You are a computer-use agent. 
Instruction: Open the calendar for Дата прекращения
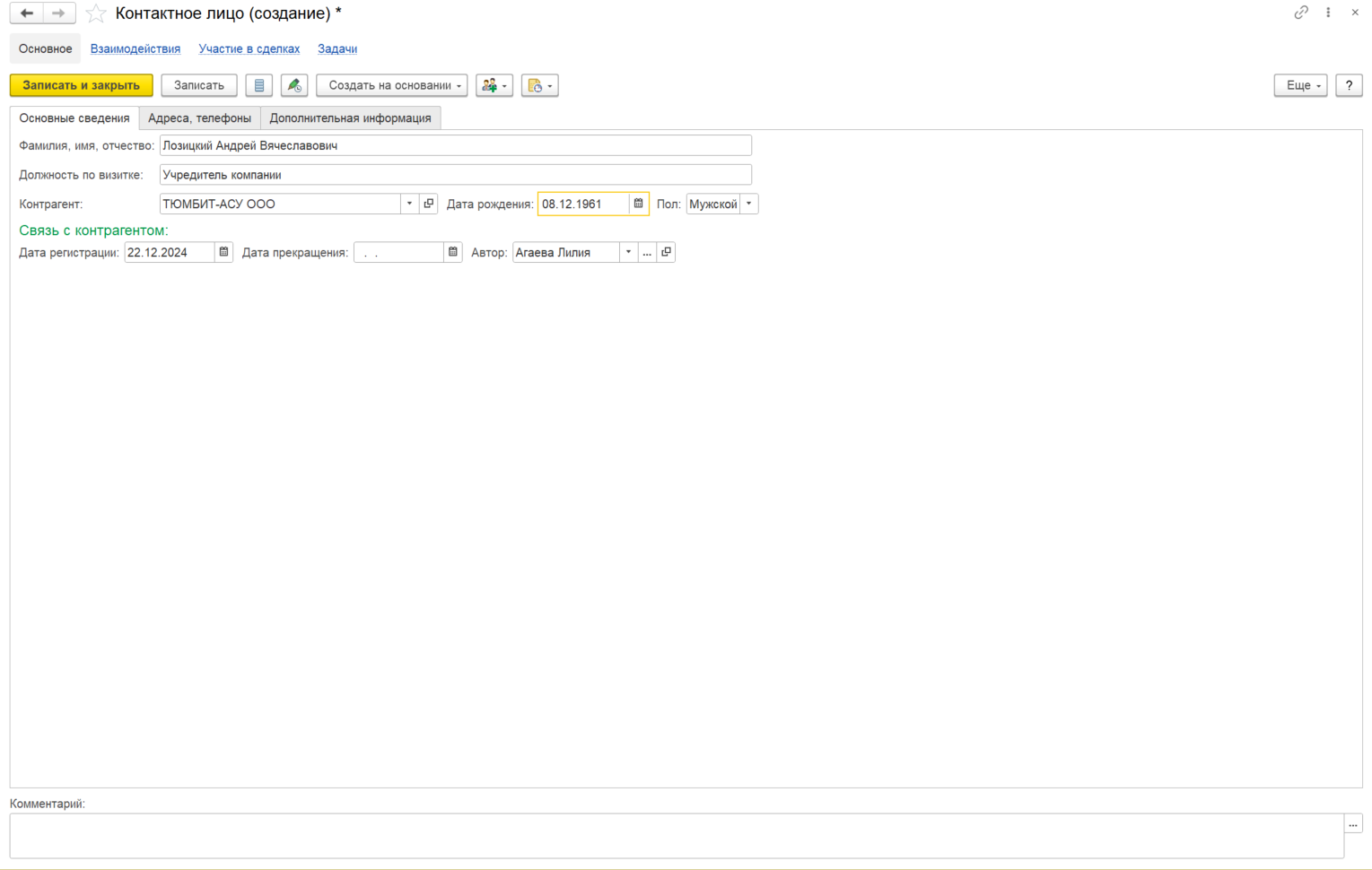tap(453, 252)
